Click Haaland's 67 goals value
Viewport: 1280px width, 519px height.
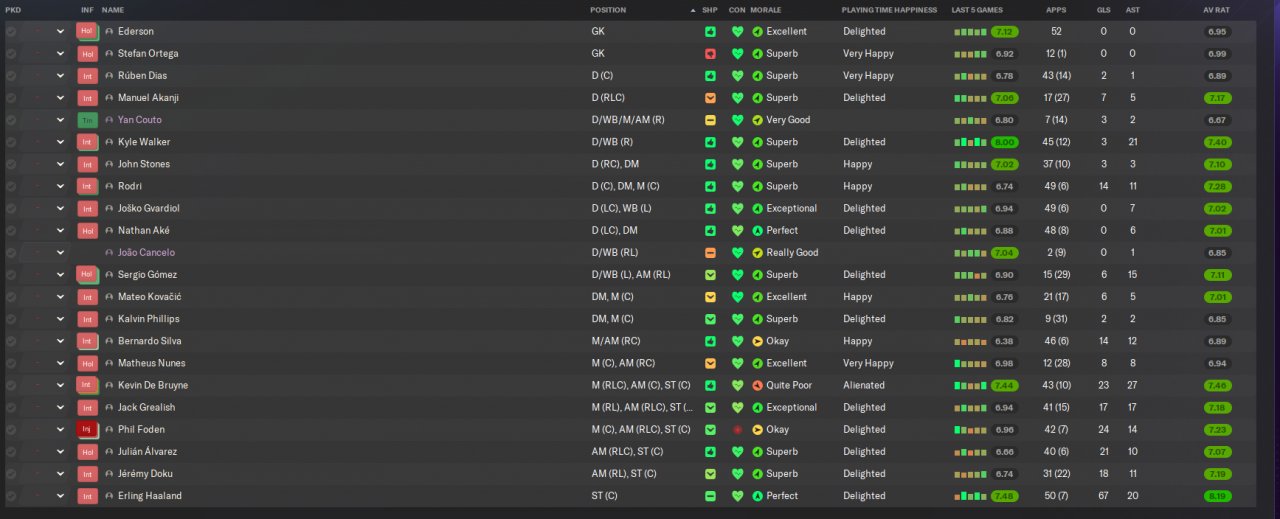(x=1103, y=496)
